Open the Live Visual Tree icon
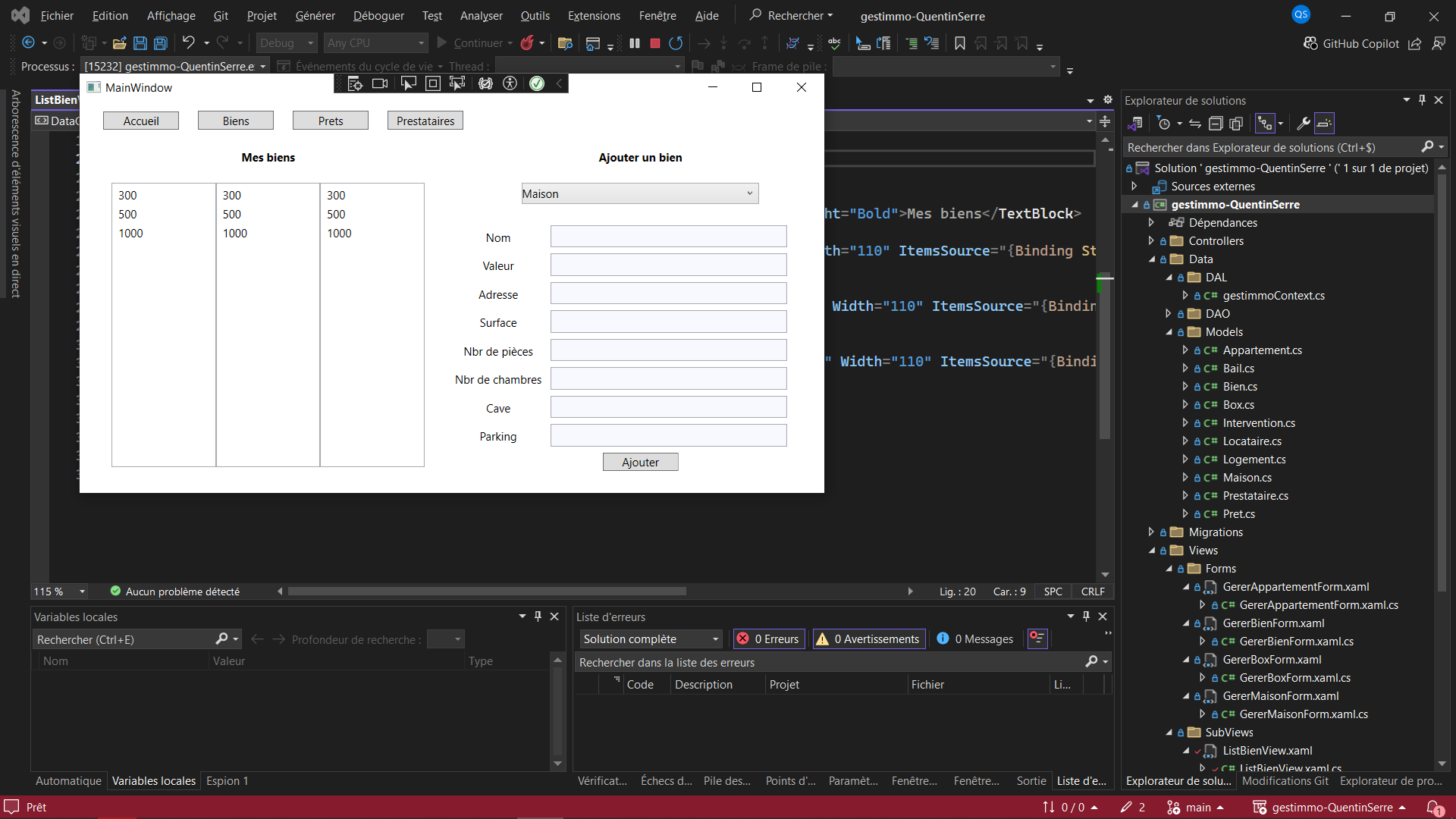 pyautogui.click(x=355, y=83)
